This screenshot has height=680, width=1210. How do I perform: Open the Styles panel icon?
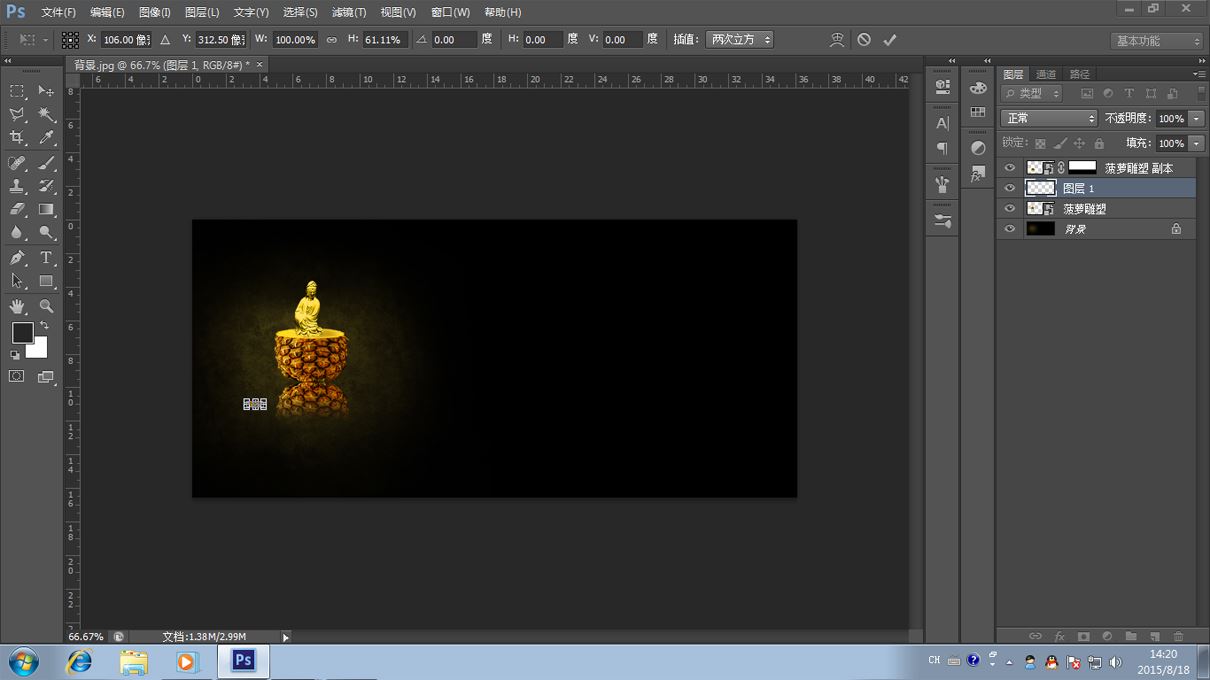[x=978, y=174]
